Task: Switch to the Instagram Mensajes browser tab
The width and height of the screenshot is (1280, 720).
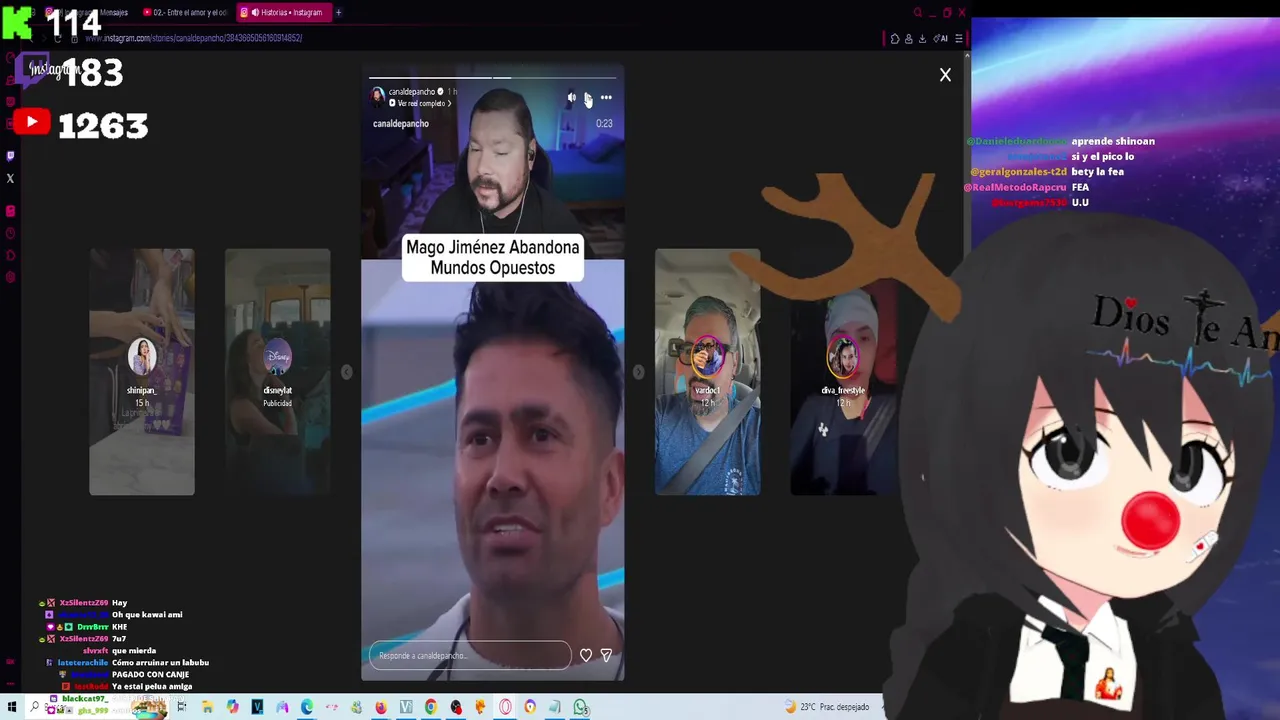Action: click(x=88, y=13)
